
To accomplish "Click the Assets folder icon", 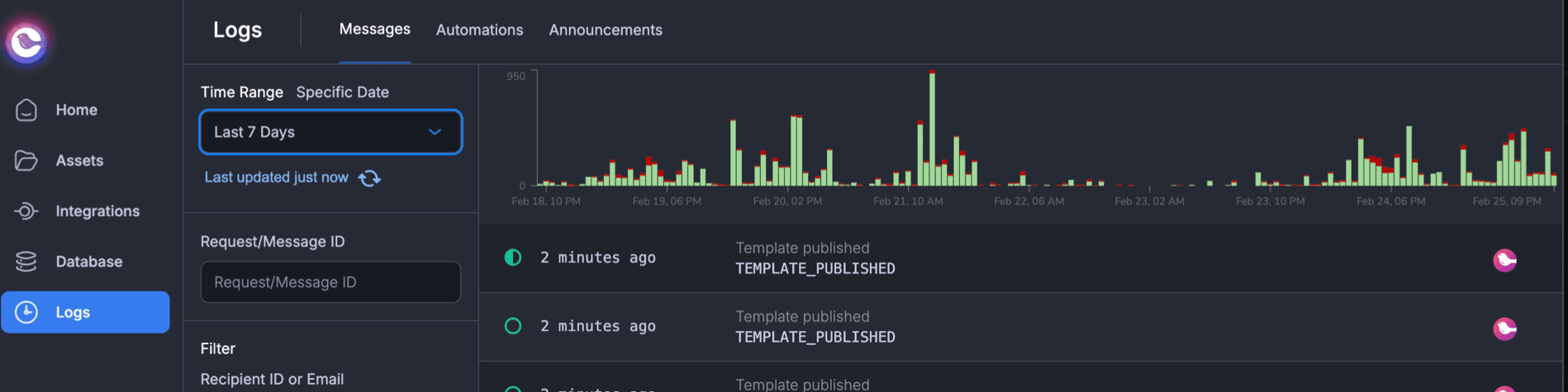I will pyautogui.click(x=26, y=160).
